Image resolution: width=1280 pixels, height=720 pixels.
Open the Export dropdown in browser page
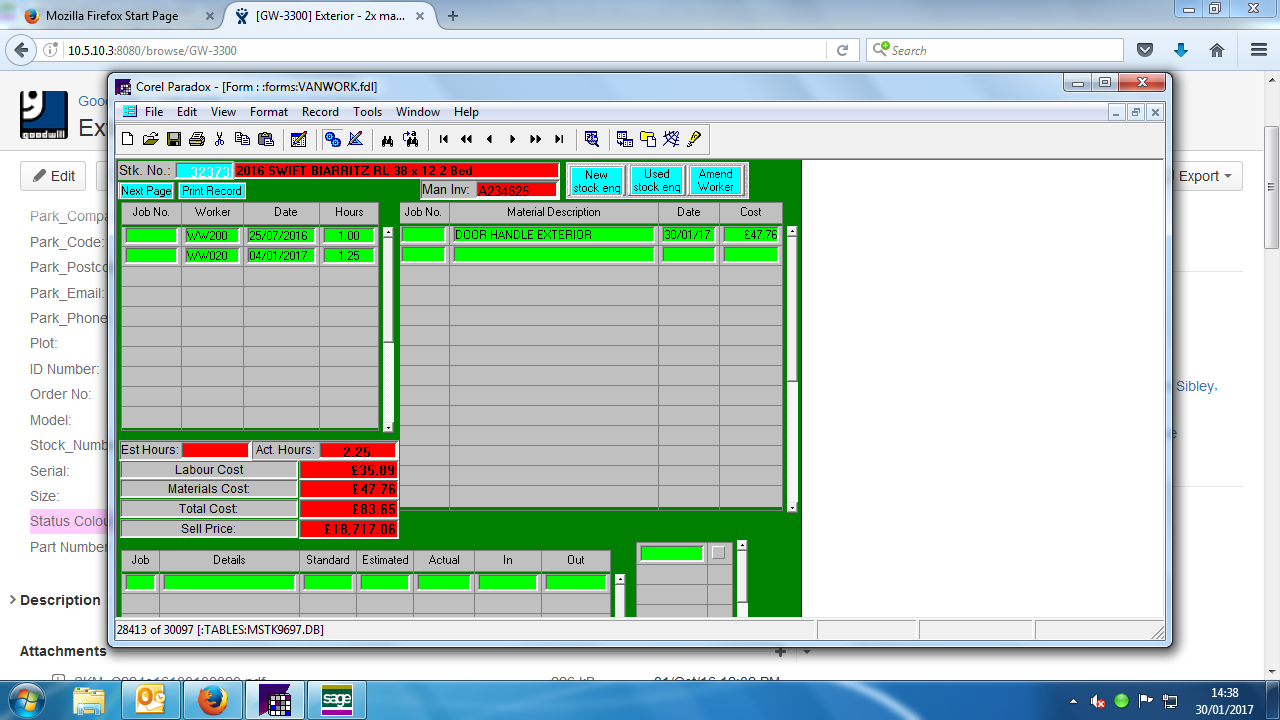[1206, 176]
